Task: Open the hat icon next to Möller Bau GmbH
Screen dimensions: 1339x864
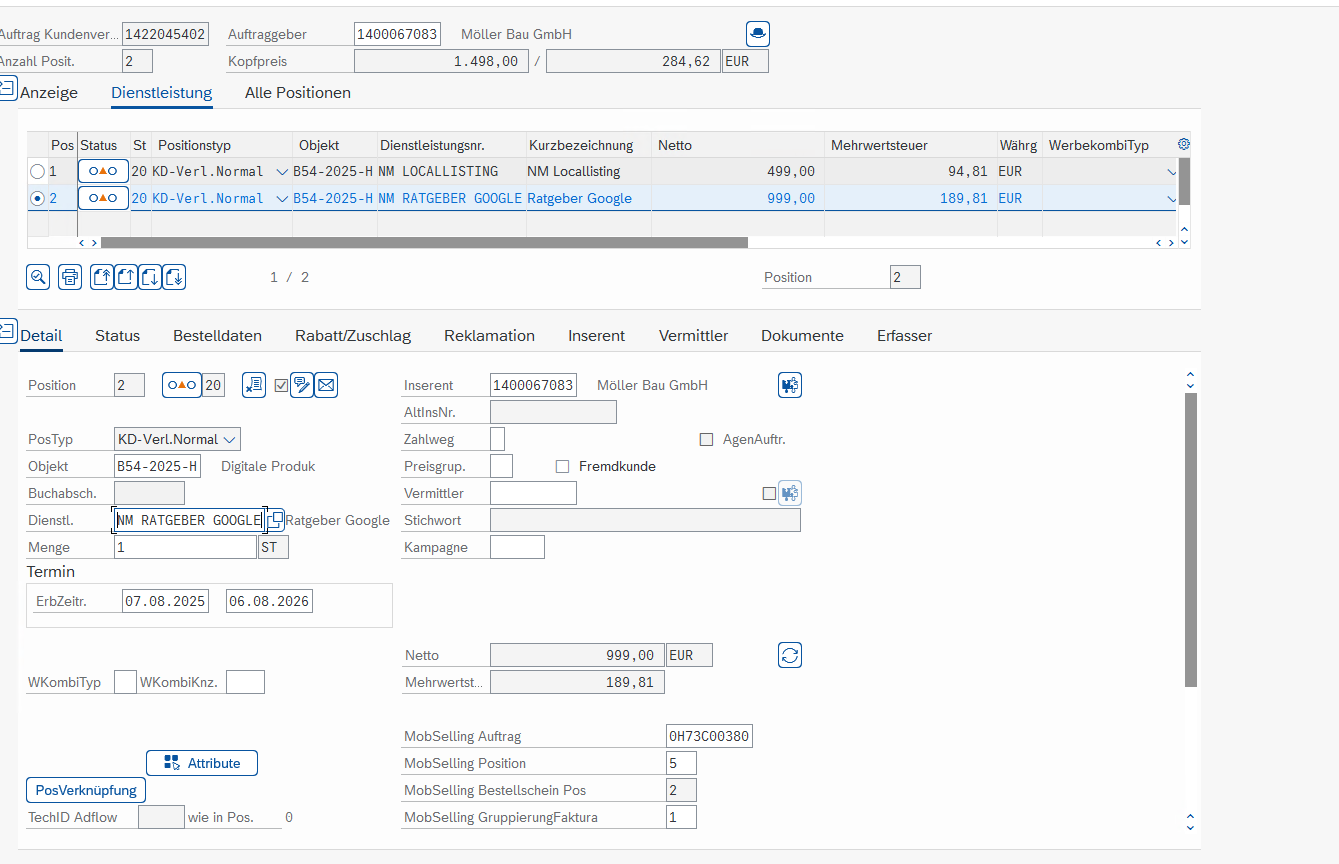Action: [758, 34]
